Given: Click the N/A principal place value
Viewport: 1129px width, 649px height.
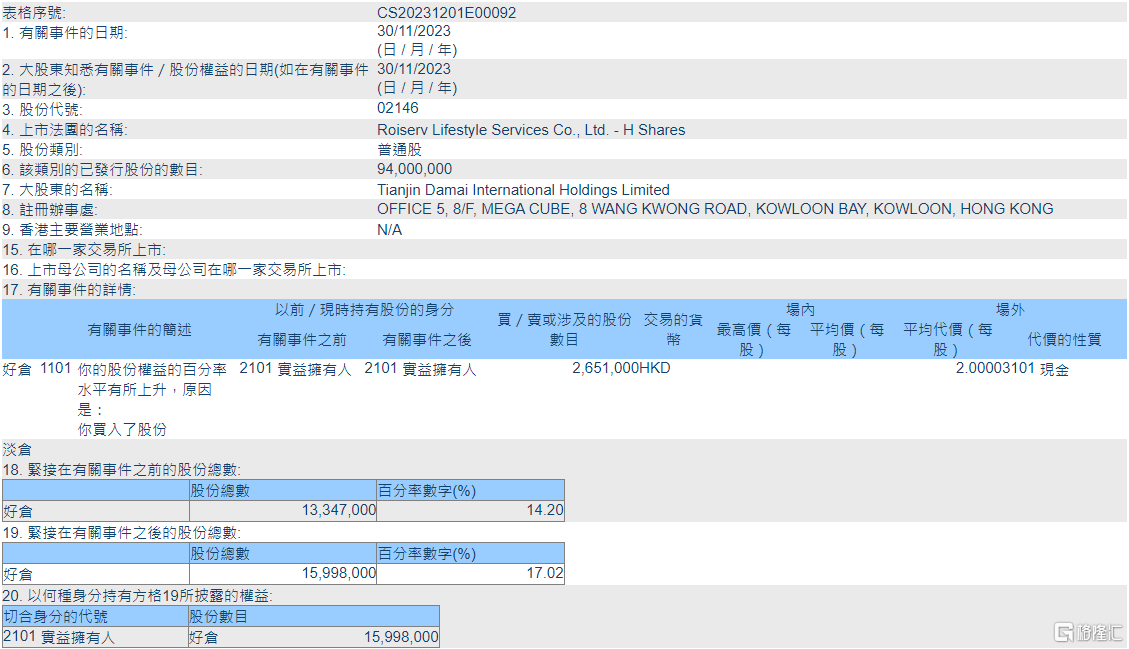Looking at the screenshot, I should (390, 230).
